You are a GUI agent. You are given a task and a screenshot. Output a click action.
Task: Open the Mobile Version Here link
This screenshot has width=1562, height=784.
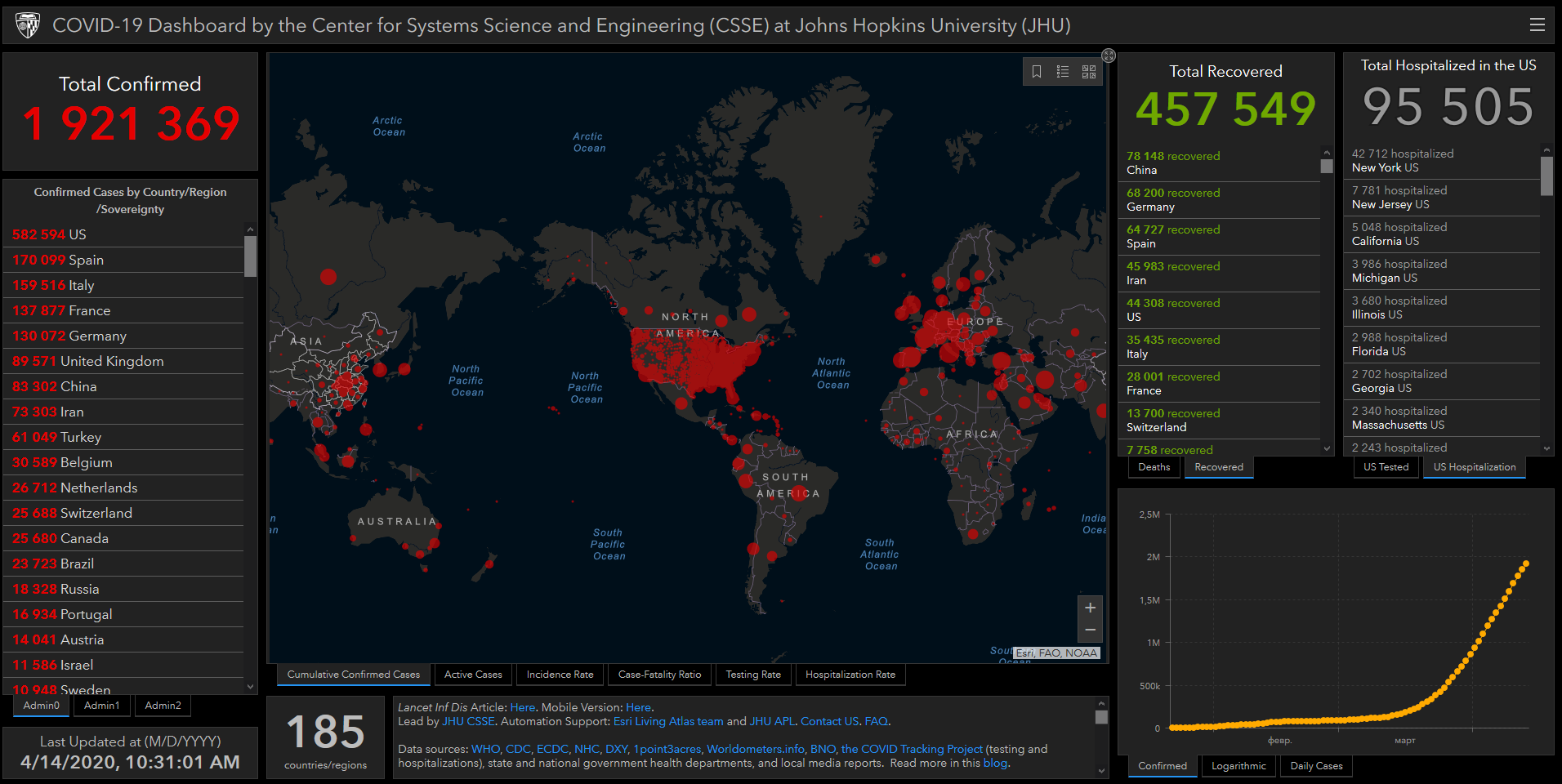tap(639, 708)
